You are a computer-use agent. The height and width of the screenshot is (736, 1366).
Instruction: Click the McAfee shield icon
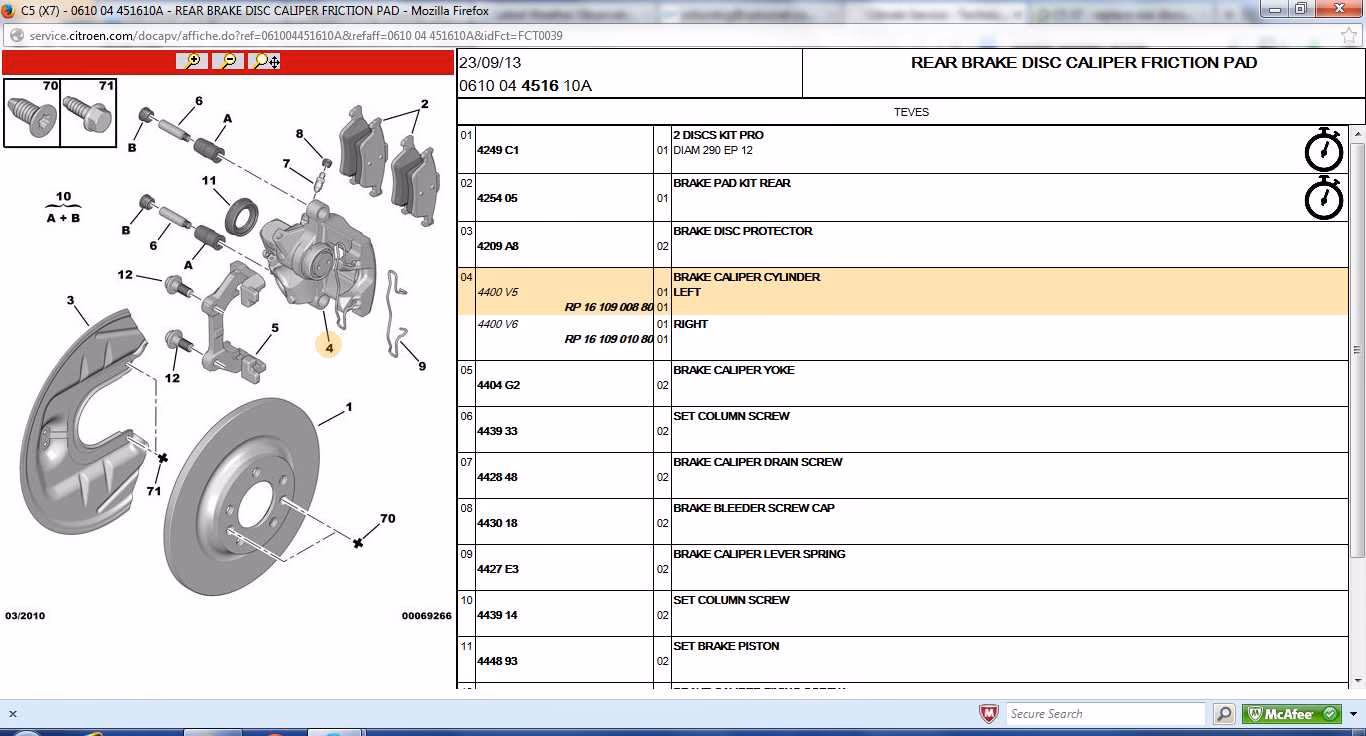[988, 714]
